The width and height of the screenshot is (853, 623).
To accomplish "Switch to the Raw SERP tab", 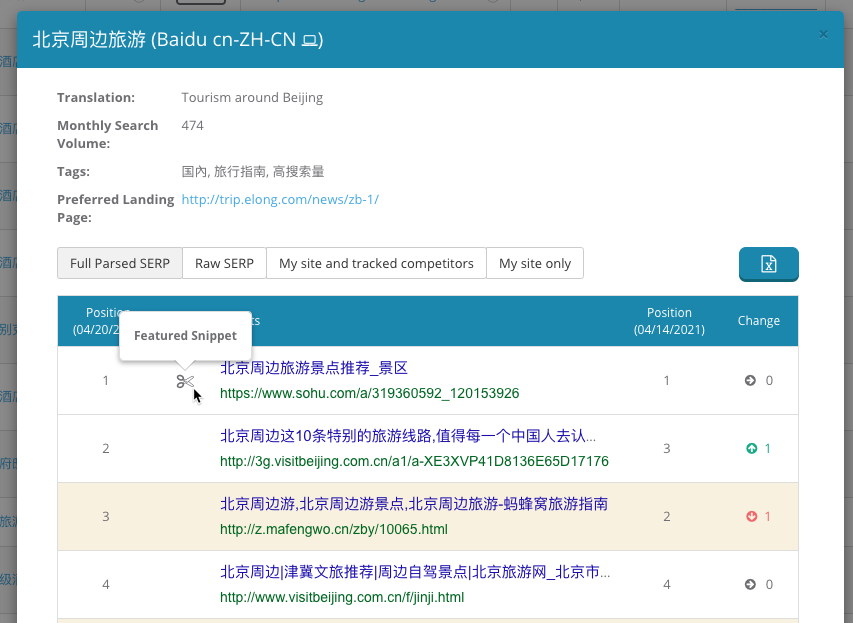I will click(223, 263).
